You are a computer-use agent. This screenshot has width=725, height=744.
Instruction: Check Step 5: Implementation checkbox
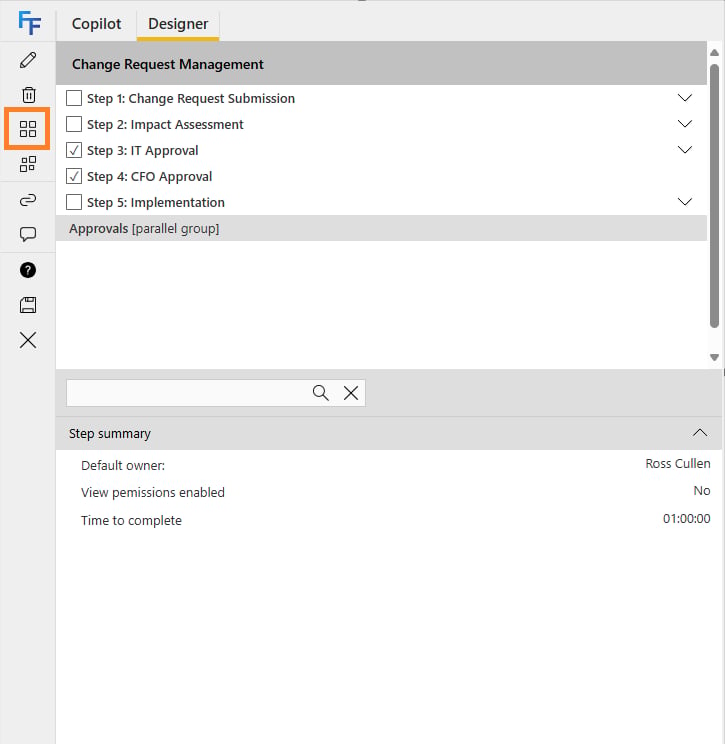[x=74, y=202]
